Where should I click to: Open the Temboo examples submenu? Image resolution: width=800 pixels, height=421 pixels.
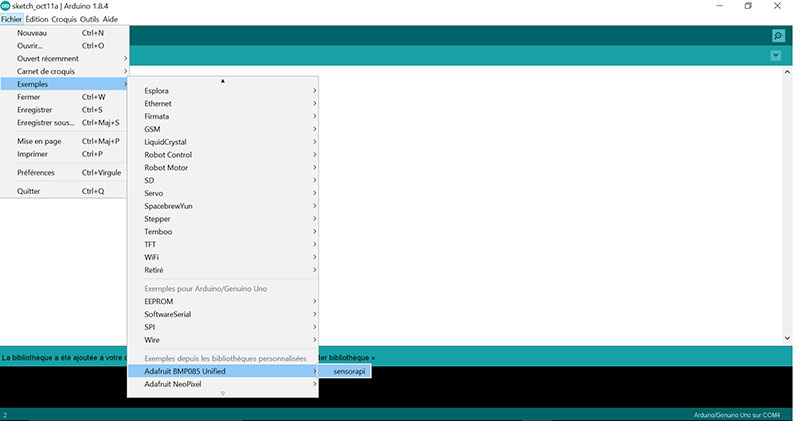pyautogui.click(x=223, y=231)
